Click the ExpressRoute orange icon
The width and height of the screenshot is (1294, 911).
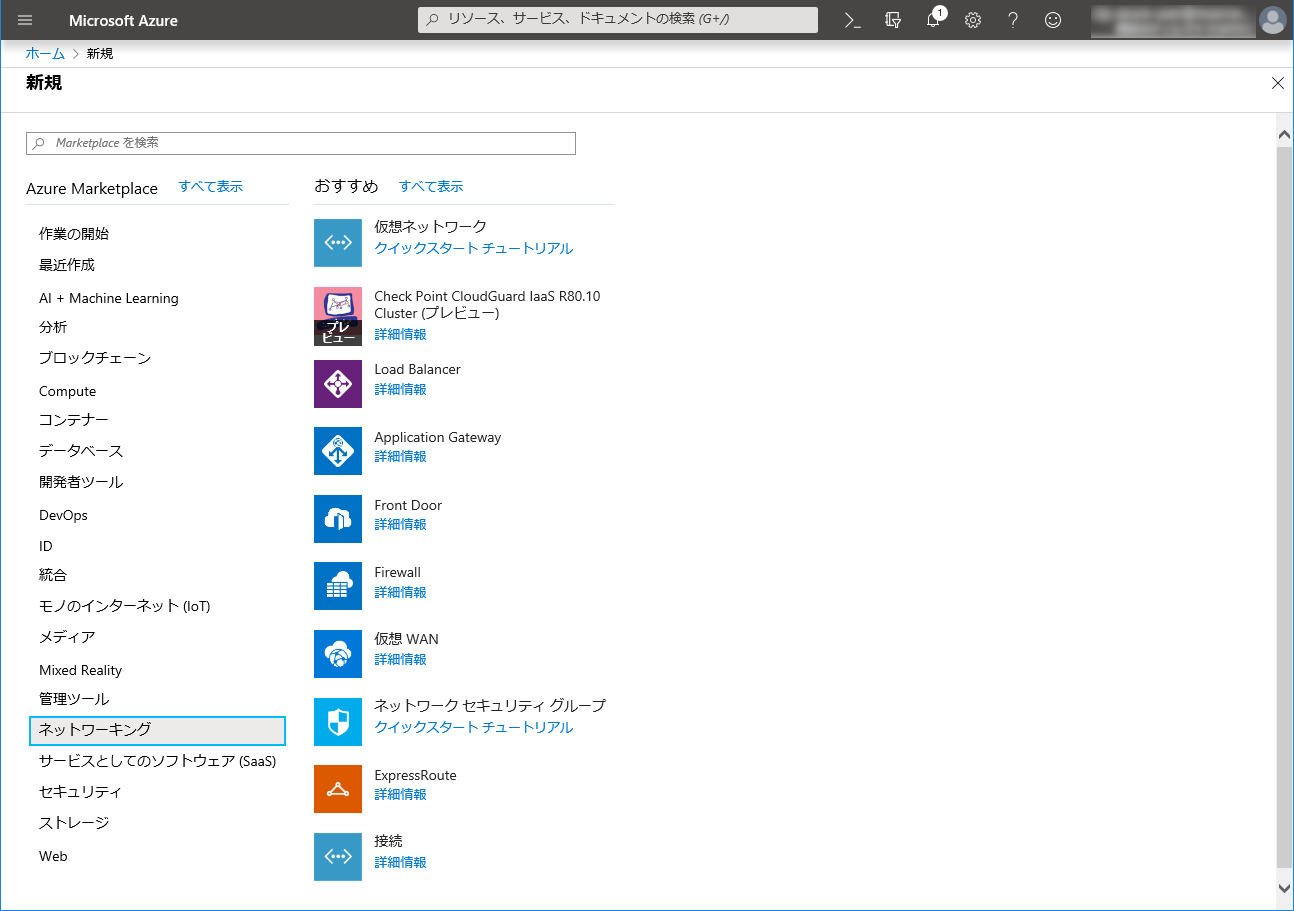pos(337,789)
